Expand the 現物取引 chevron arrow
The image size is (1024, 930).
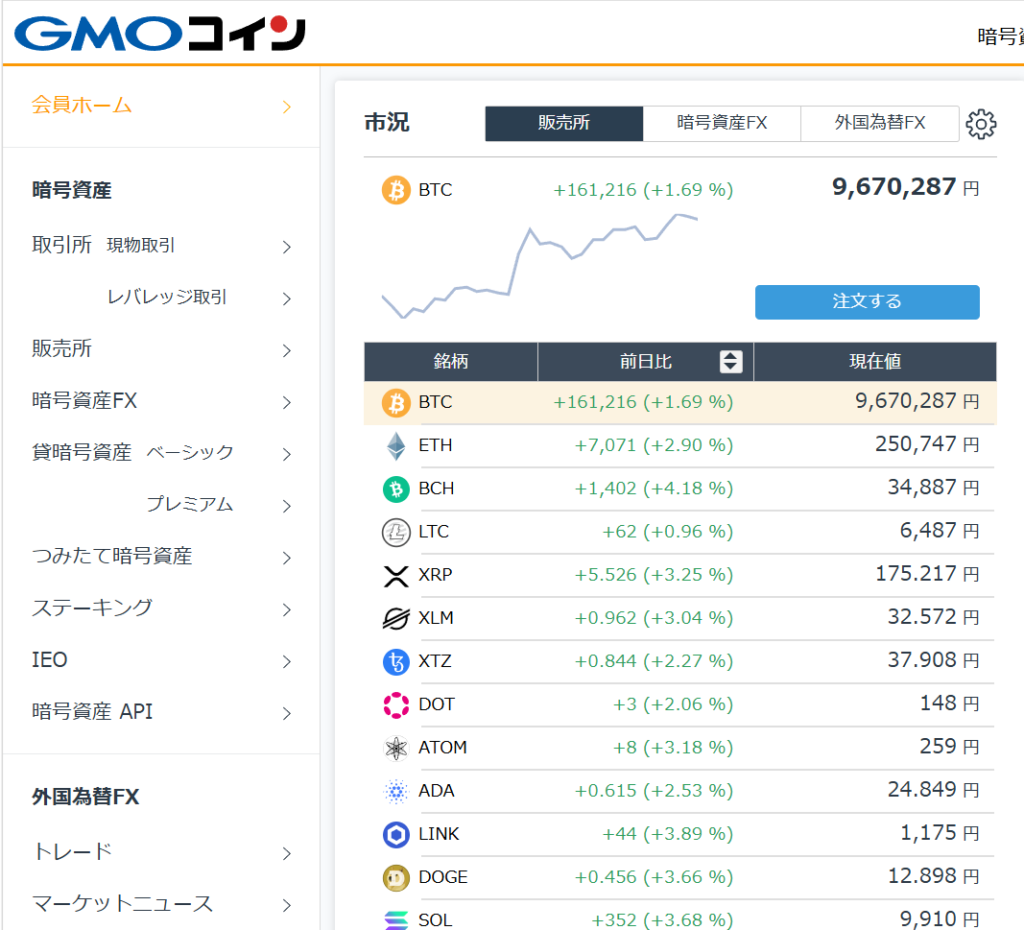tap(287, 247)
